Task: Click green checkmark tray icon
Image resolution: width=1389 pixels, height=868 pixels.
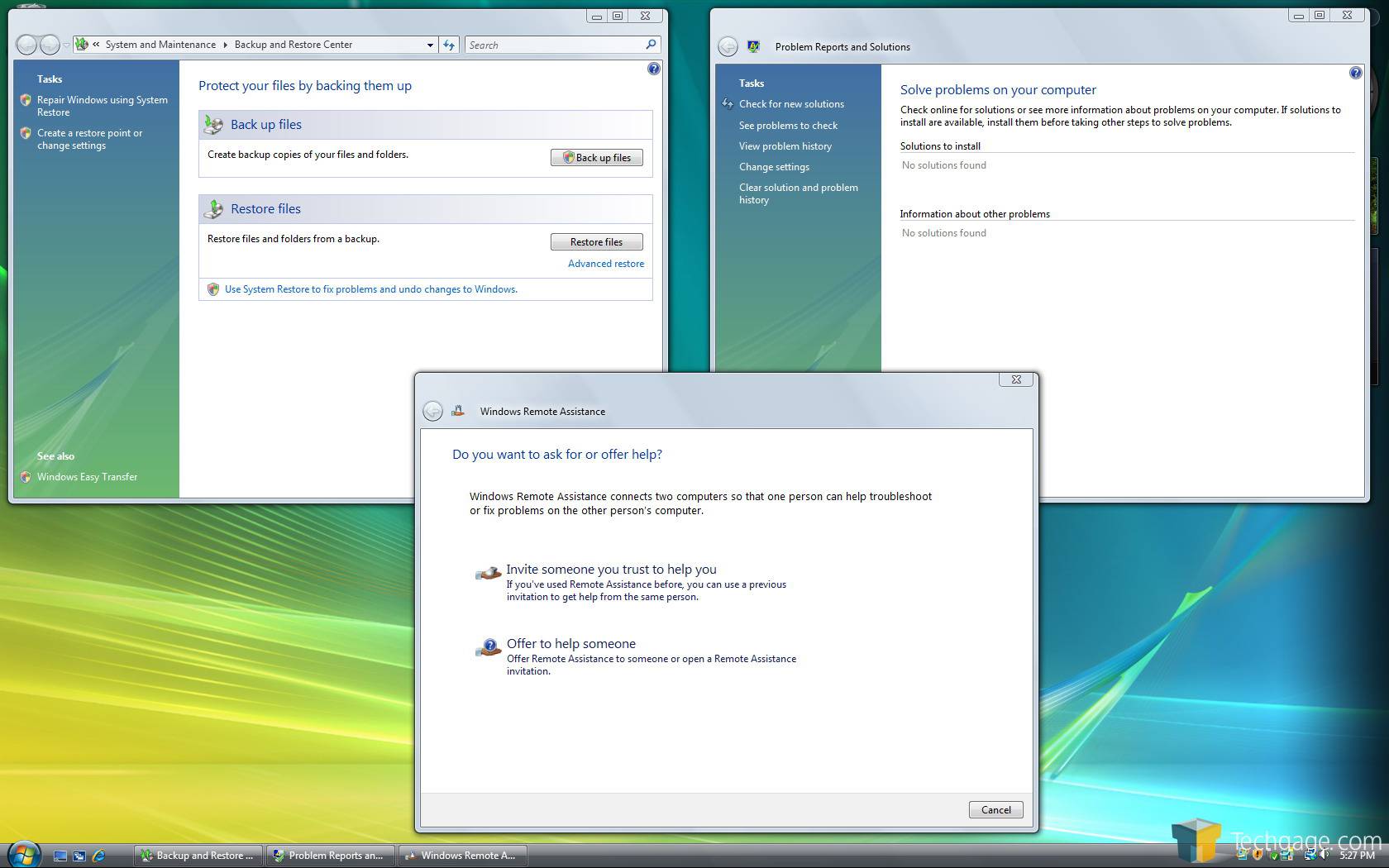Action: (x=1274, y=856)
